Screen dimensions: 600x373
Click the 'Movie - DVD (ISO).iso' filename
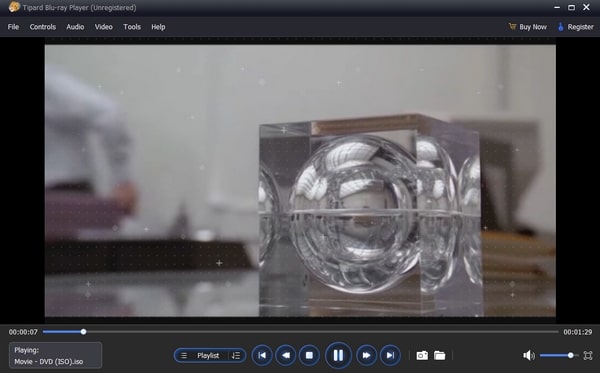pos(49,362)
